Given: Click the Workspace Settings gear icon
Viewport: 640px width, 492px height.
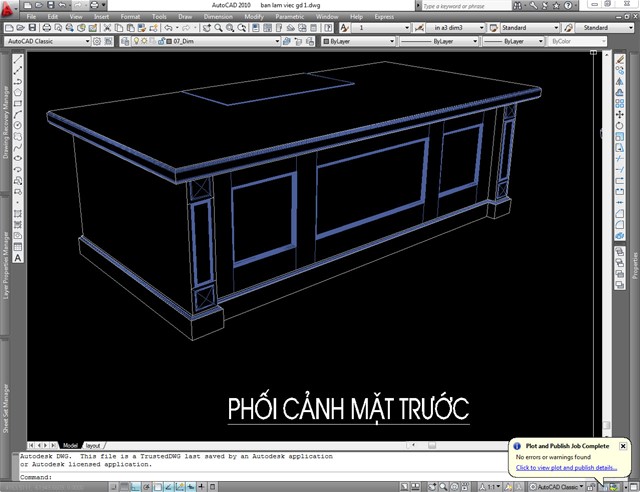Looking at the screenshot, I should click(97, 41).
